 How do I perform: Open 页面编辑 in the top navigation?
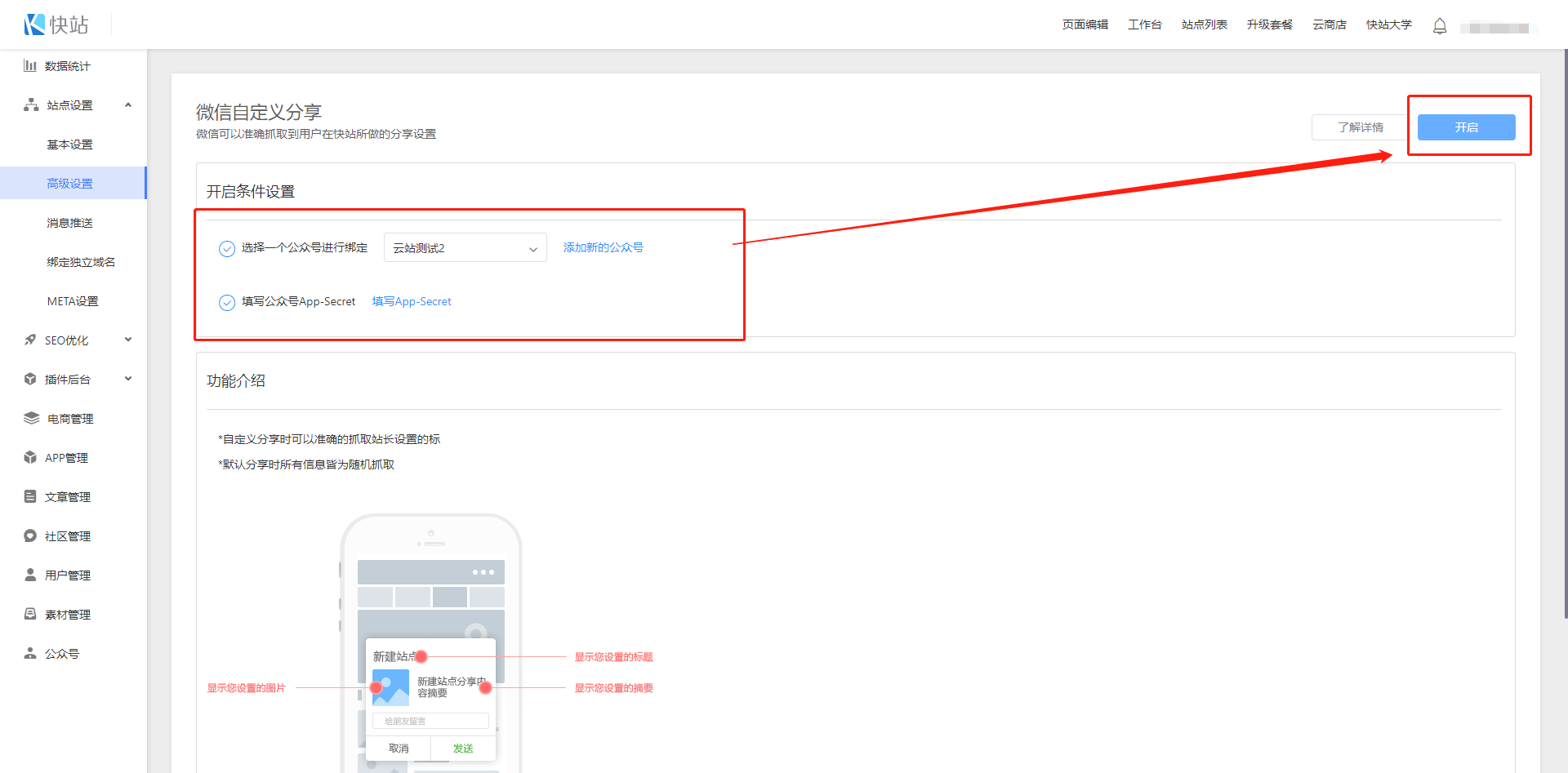[1085, 24]
